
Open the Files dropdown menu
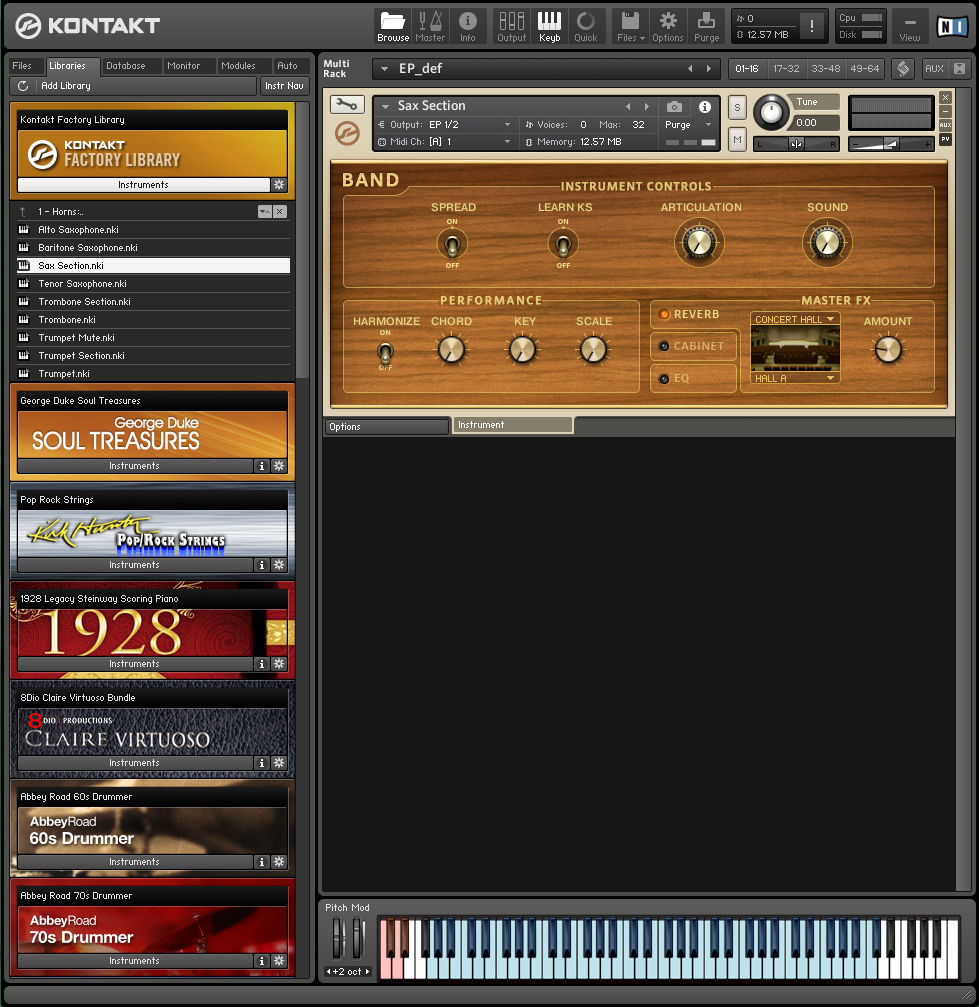(x=630, y=26)
